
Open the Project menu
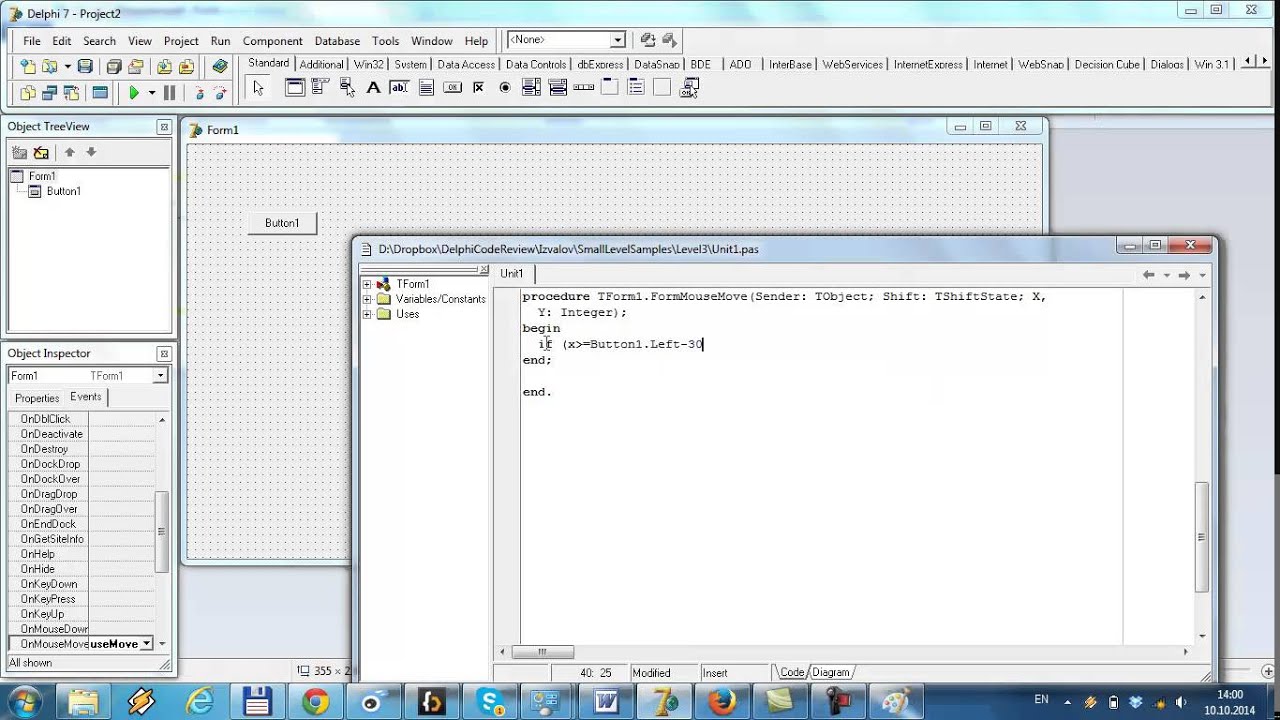click(x=181, y=41)
